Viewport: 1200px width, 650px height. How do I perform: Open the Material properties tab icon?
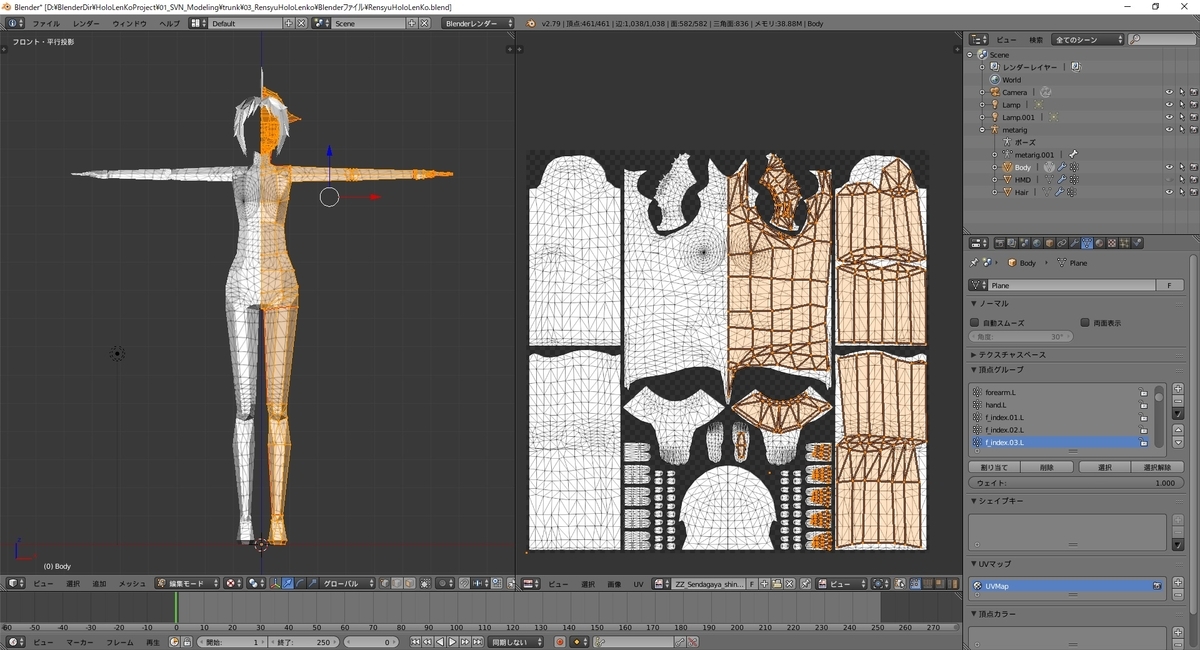coord(1099,243)
